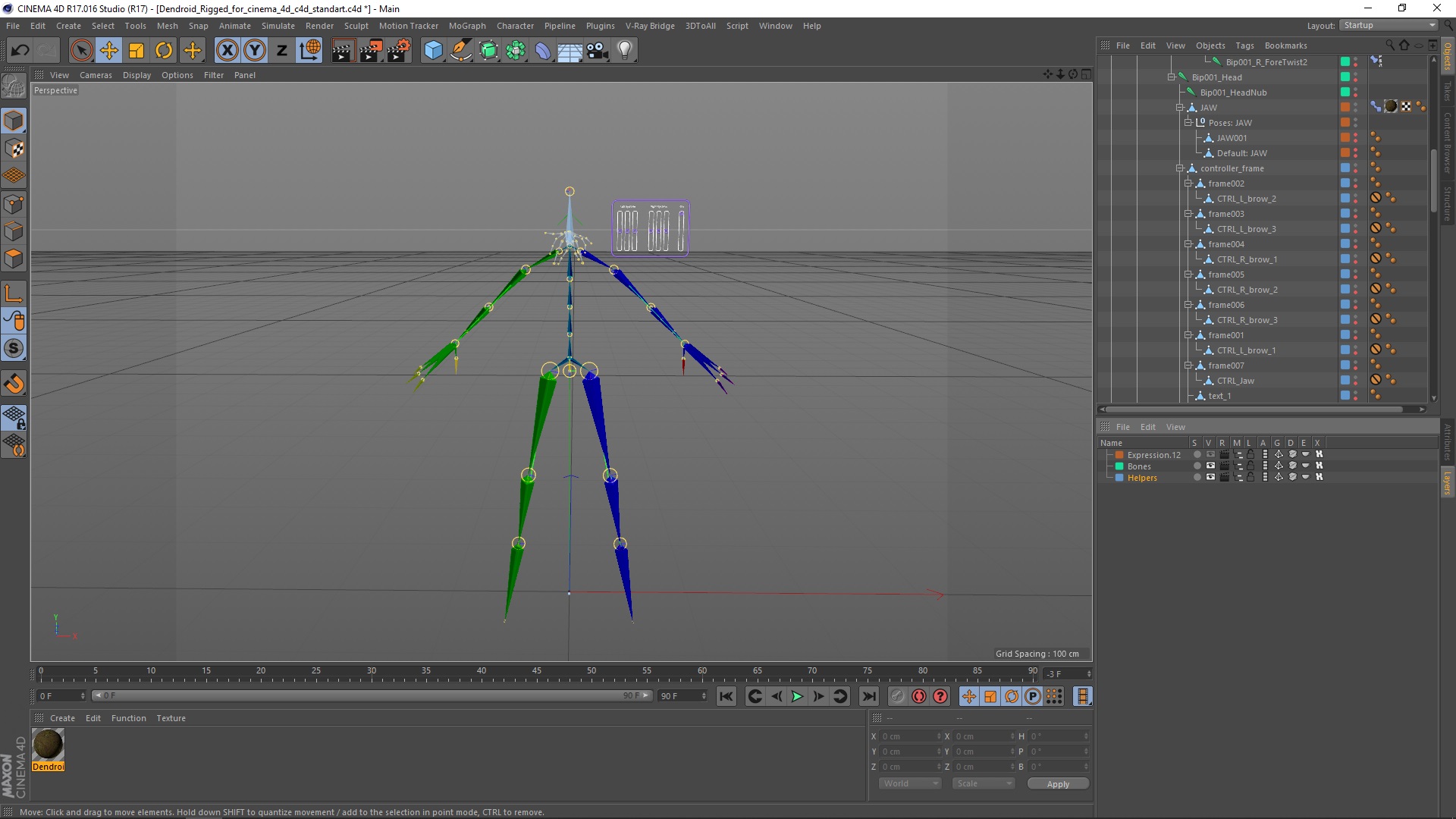The height and width of the screenshot is (819, 1456).
Task: Add a Floor environment object
Action: coord(570,50)
